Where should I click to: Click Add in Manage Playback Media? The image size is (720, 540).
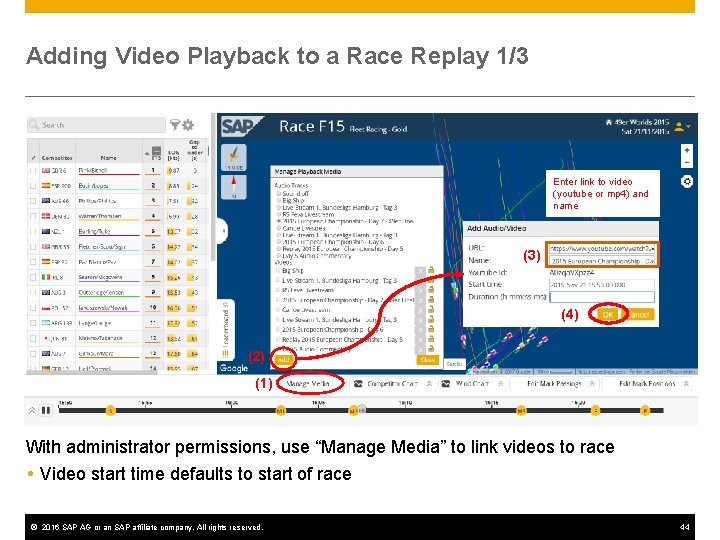tap(283, 360)
